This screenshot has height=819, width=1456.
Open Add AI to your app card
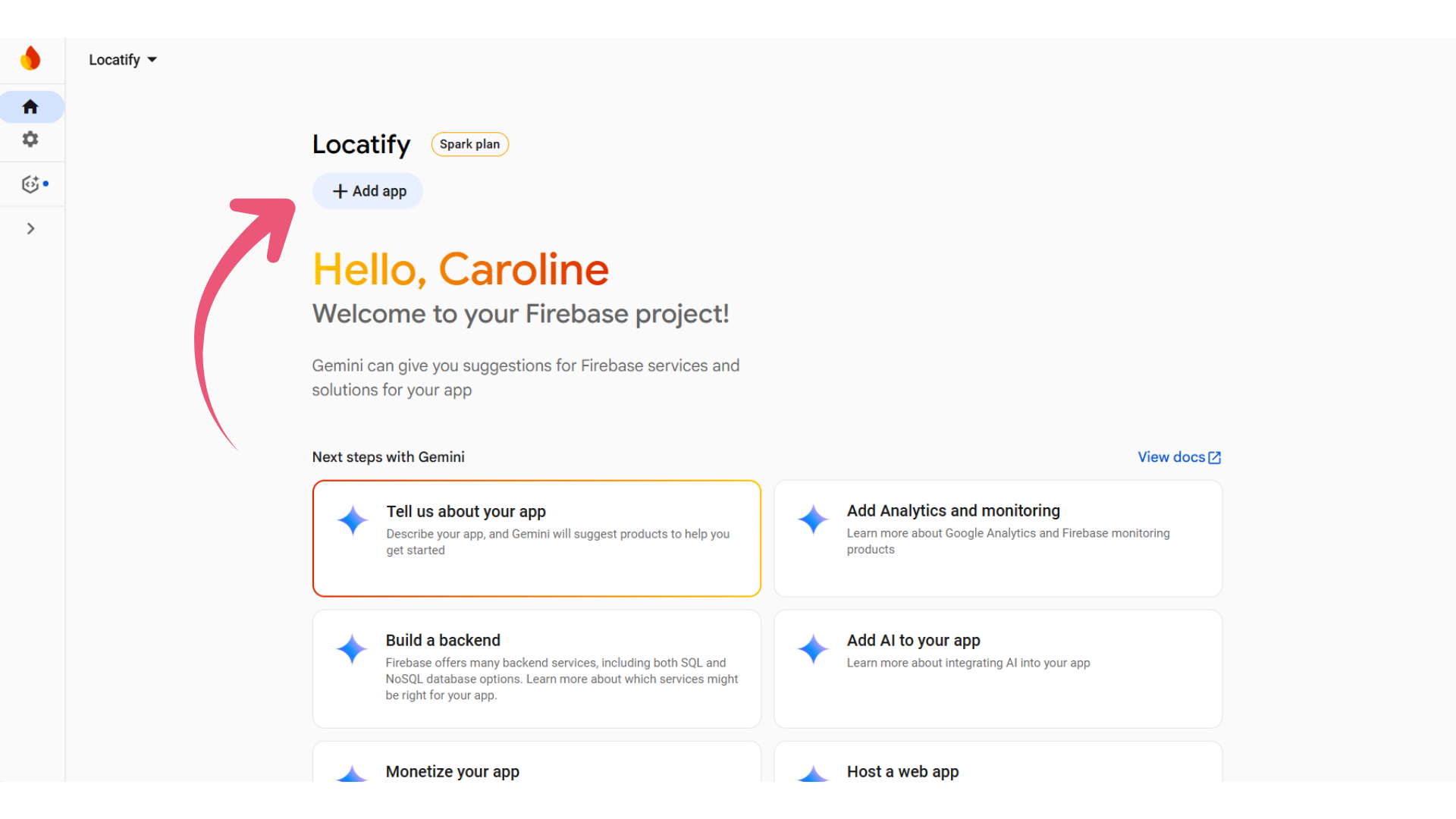tap(998, 669)
